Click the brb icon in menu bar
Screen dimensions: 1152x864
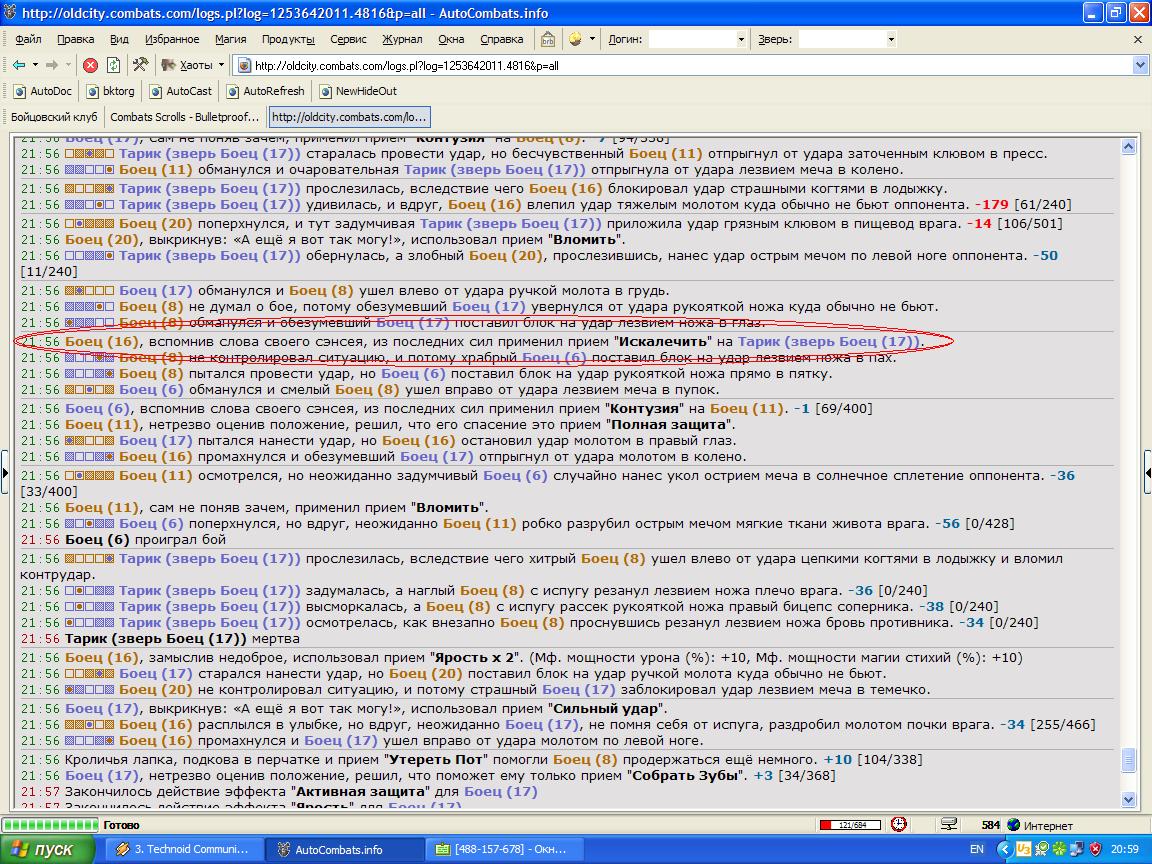tap(548, 39)
